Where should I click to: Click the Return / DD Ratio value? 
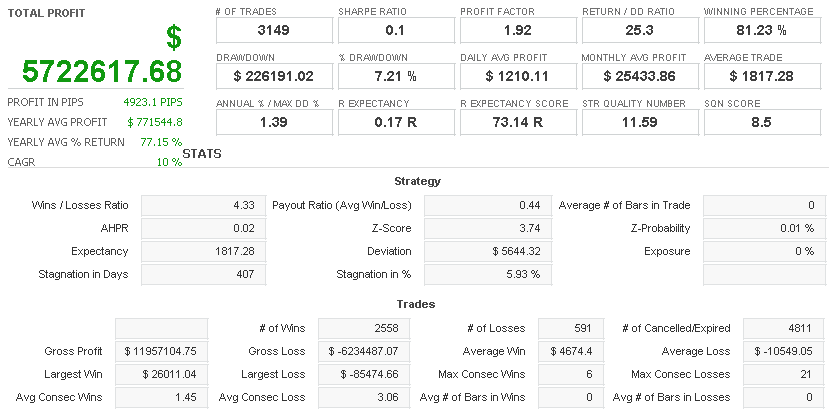point(639,29)
